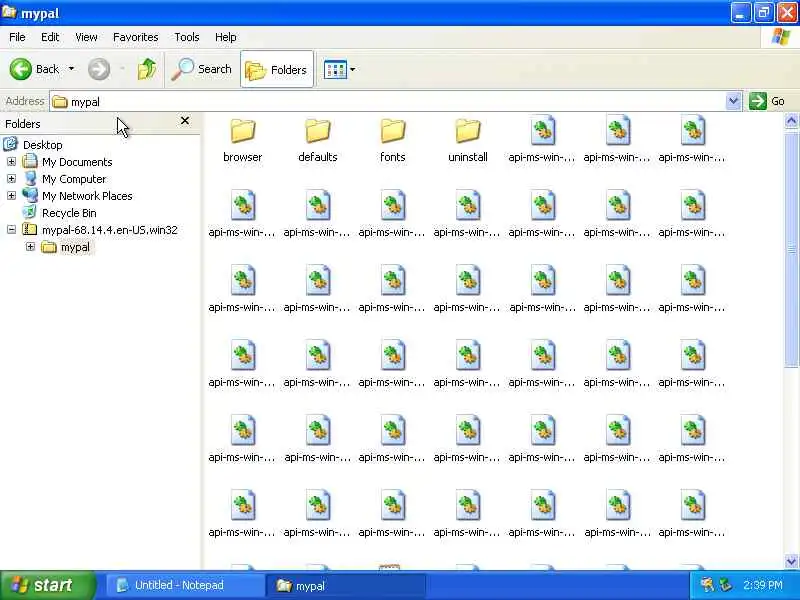This screenshot has width=800, height=600.
Task: Click the mypal taskbar button
Action: pos(346,586)
